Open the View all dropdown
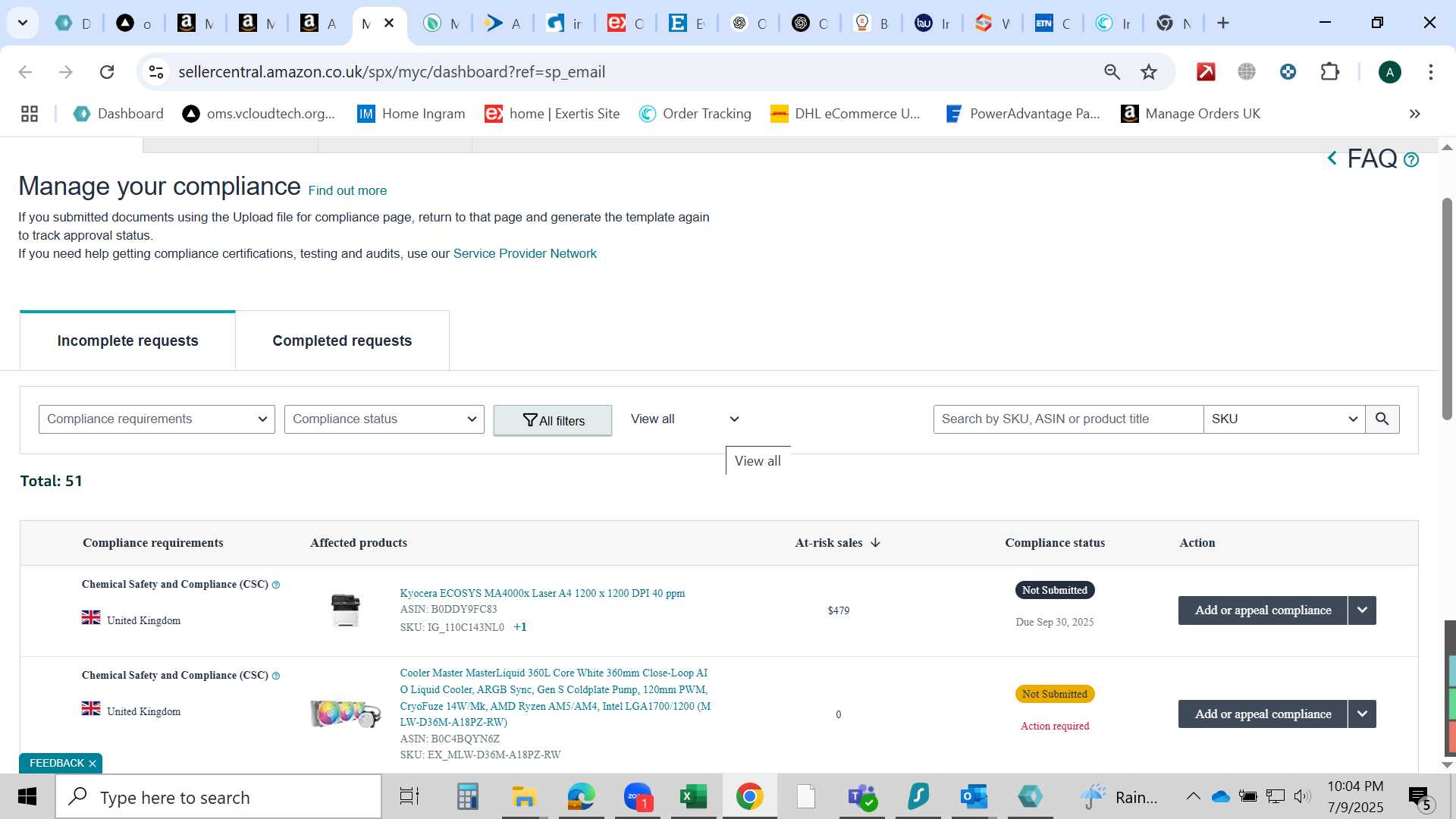 coord(685,419)
